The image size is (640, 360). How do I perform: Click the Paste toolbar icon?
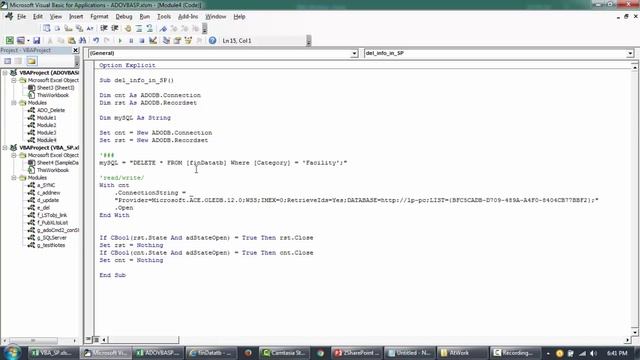coord(72,40)
